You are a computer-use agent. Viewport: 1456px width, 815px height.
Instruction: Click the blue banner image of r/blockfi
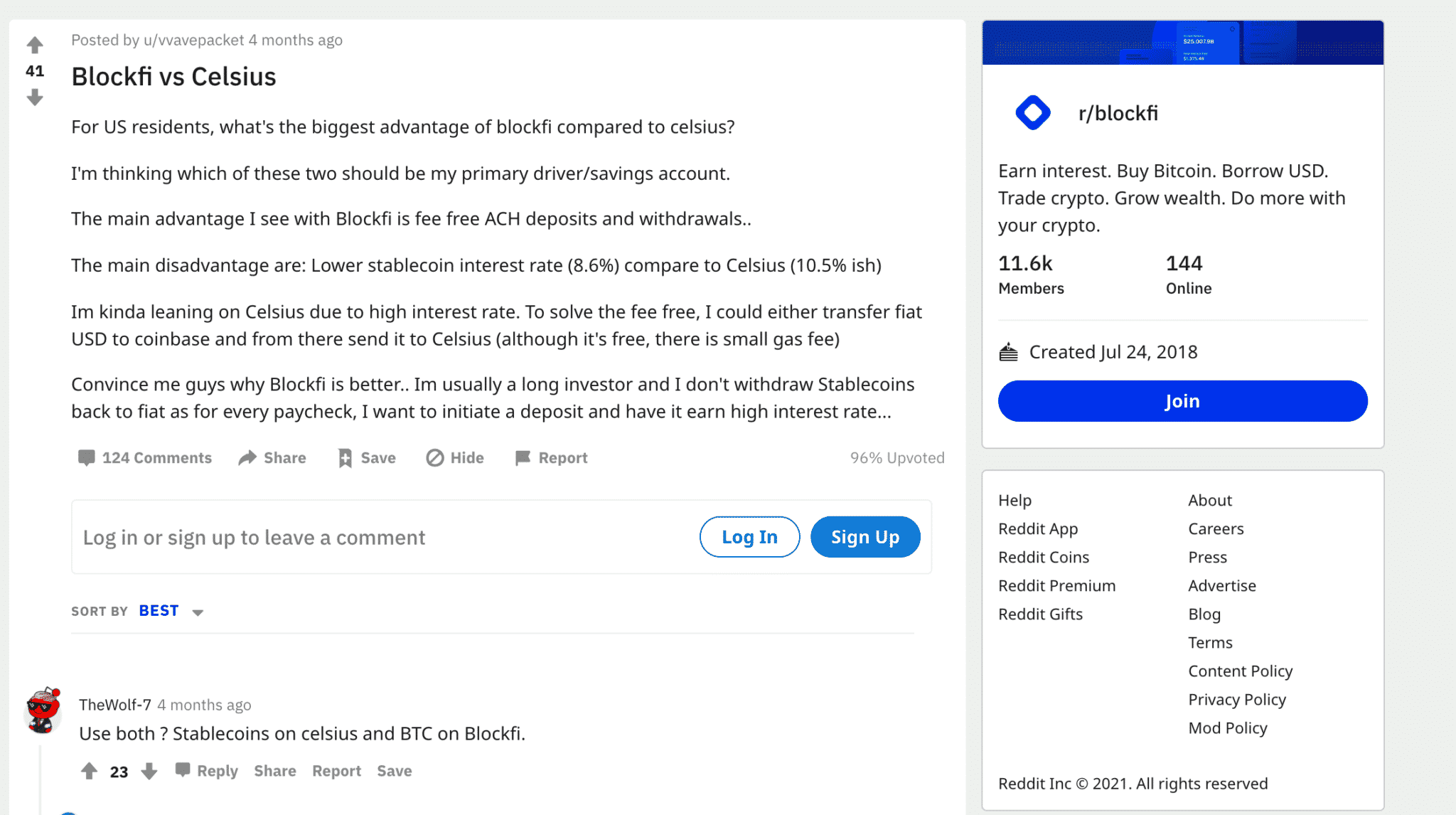click(x=1182, y=42)
